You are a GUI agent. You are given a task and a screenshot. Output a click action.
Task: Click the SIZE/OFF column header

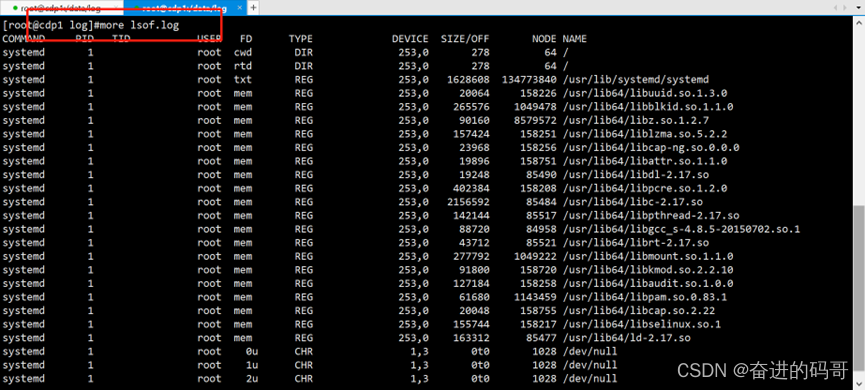[x=464, y=39]
